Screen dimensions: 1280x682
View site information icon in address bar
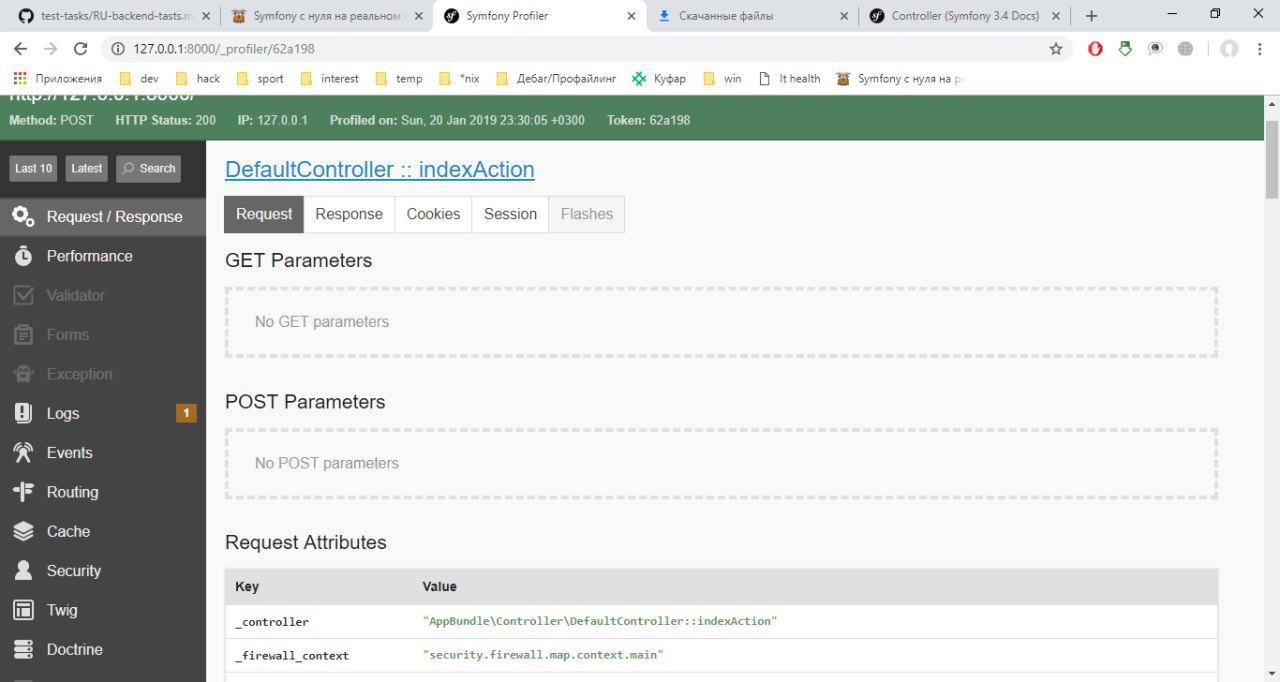[x=117, y=48]
